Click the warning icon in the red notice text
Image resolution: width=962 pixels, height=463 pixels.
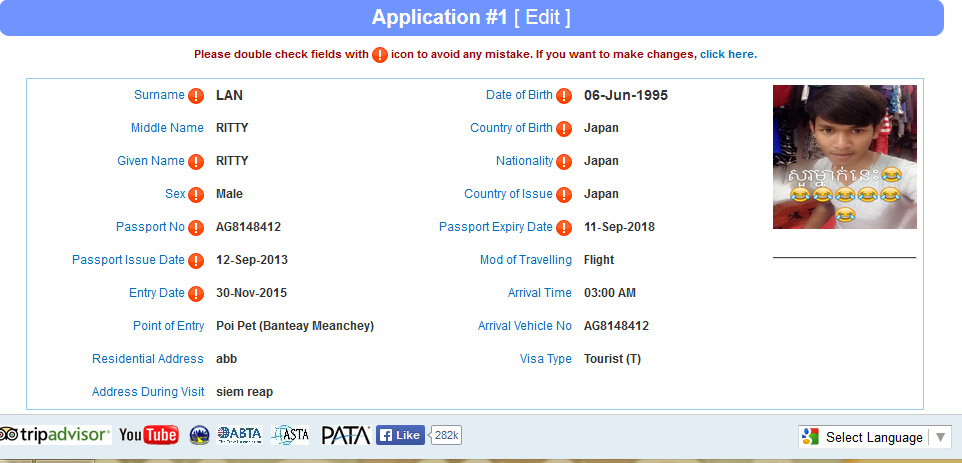pos(380,55)
